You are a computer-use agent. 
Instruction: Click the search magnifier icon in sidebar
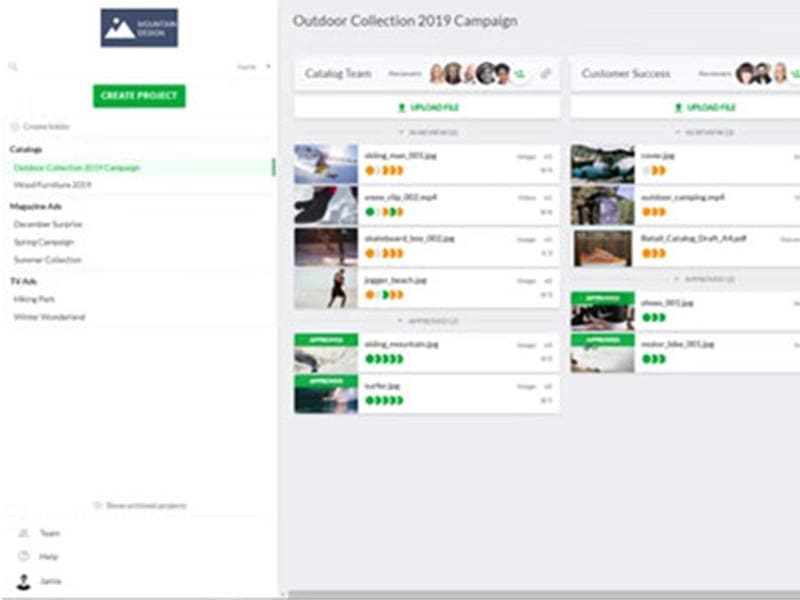[13, 66]
